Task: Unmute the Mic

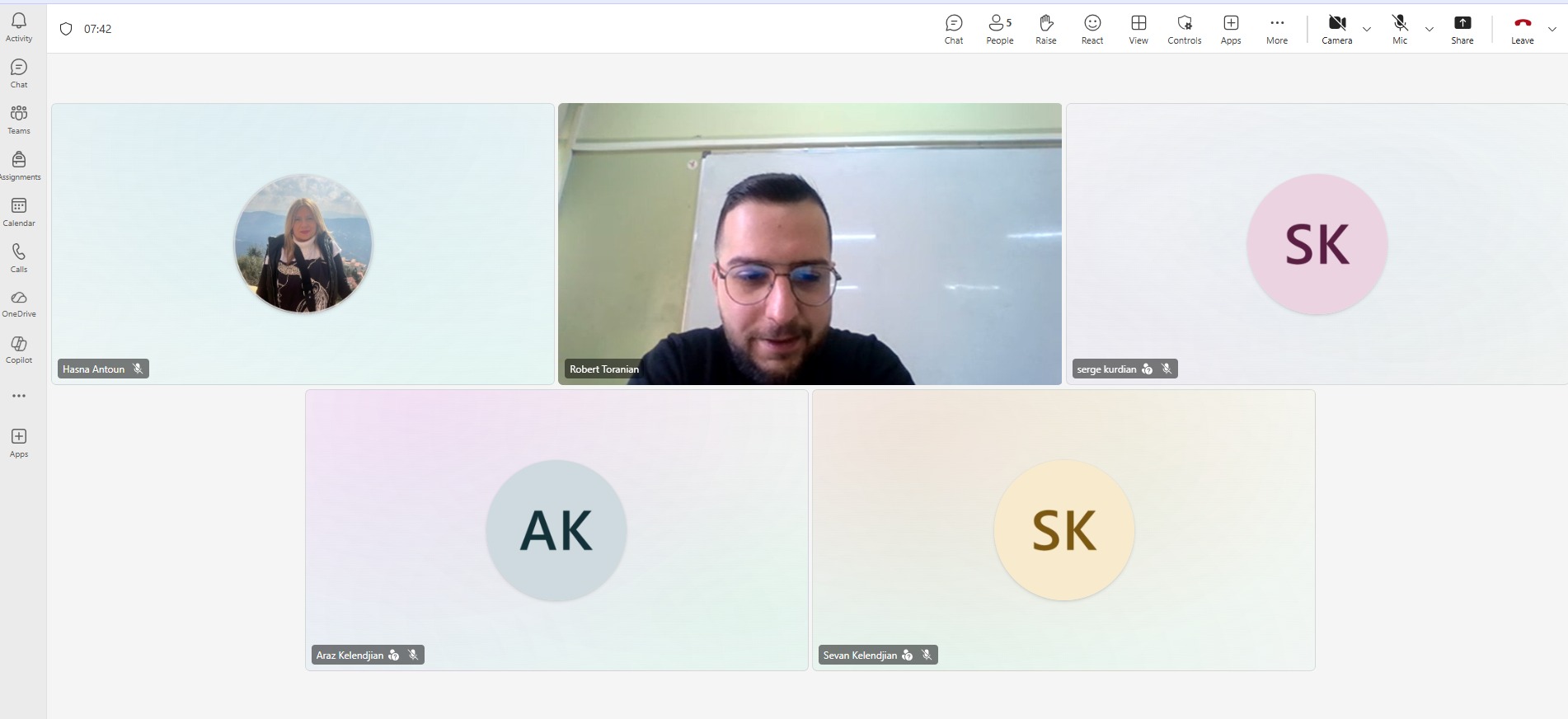Action: [1399, 29]
